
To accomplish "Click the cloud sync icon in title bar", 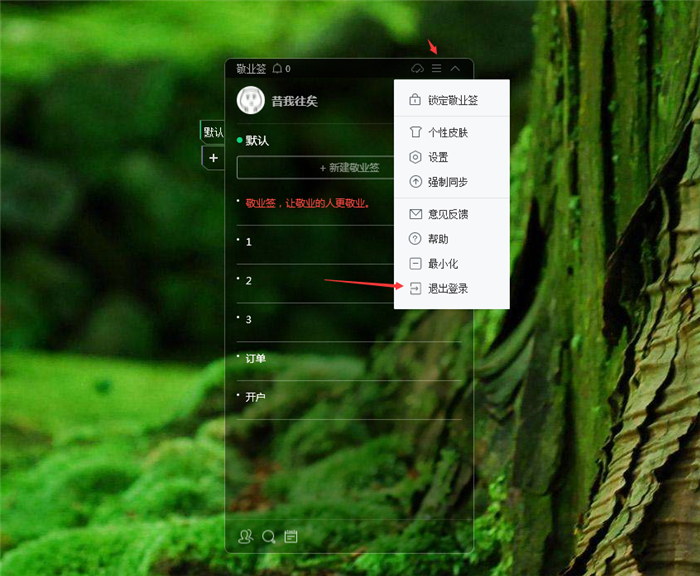I will coord(417,69).
